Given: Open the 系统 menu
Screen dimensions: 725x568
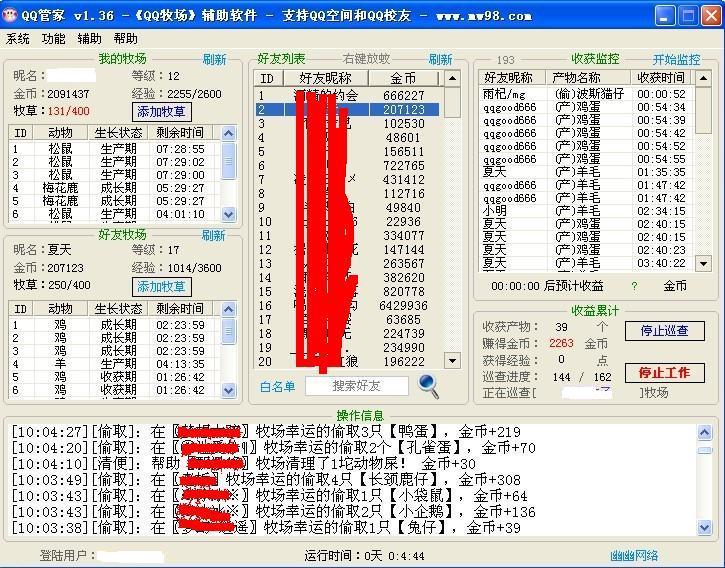Looking at the screenshot, I should click(x=18, y=39).
